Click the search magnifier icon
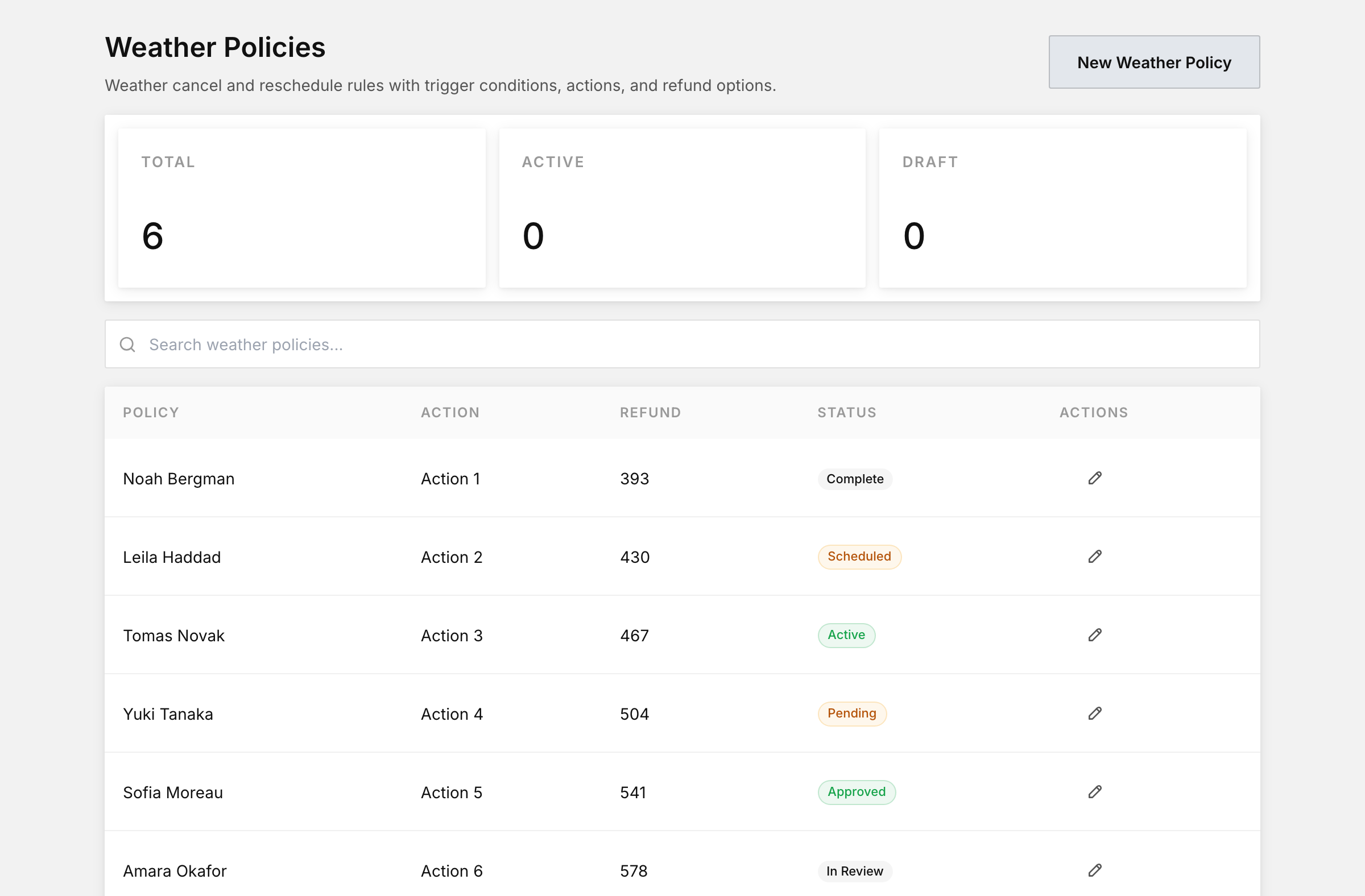 pyautogui.click(x=127, y=345)
